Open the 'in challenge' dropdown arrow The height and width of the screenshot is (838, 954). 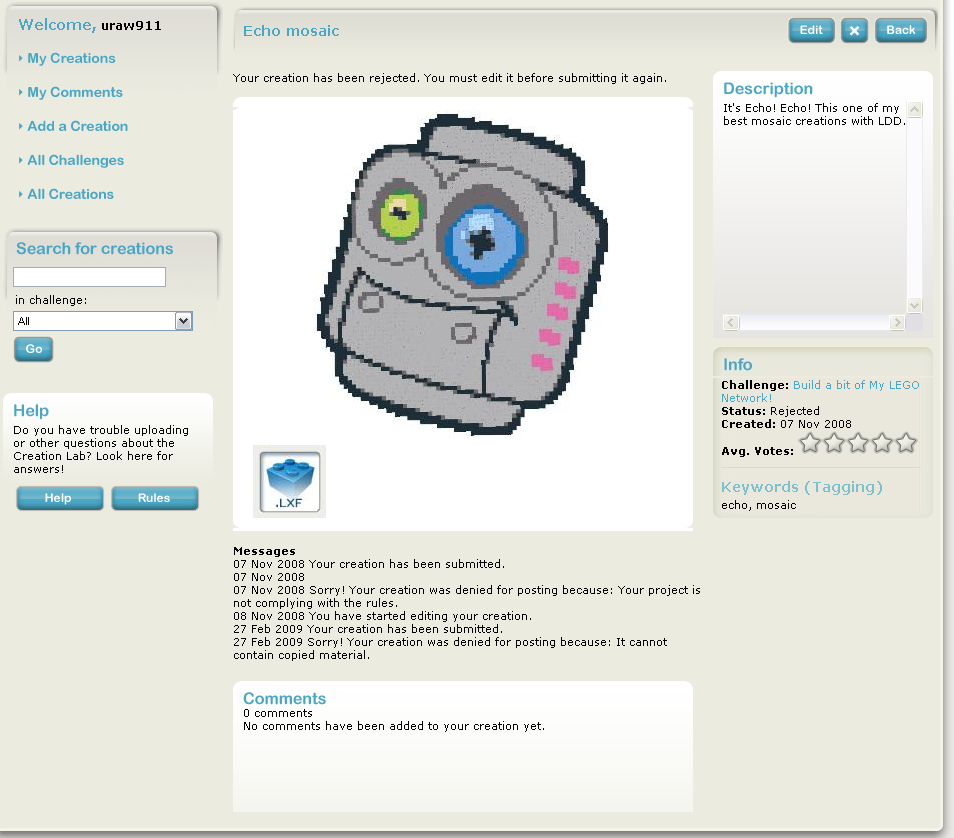[x=183, y=321]
